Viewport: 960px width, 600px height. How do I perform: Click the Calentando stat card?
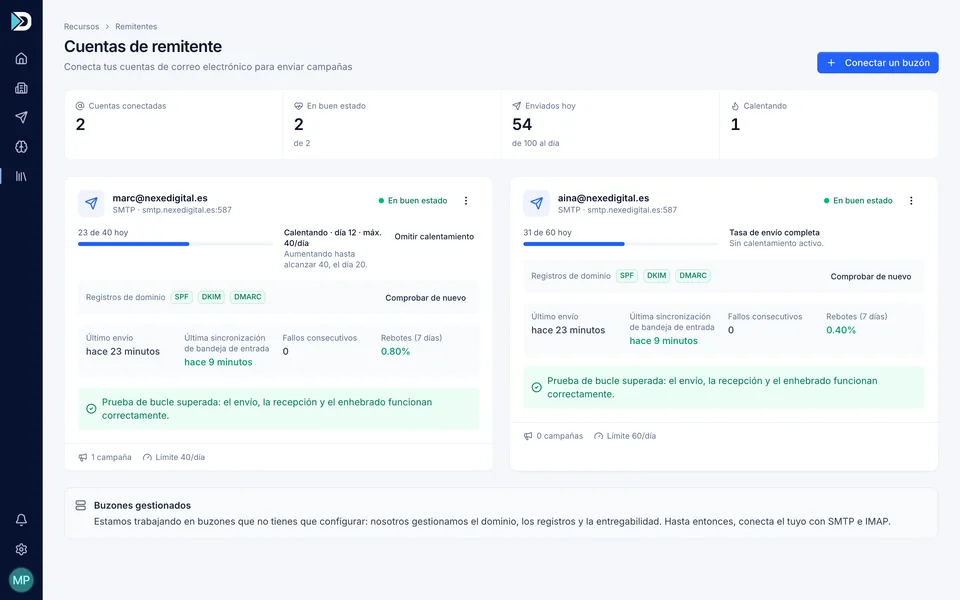coord(828,125)
